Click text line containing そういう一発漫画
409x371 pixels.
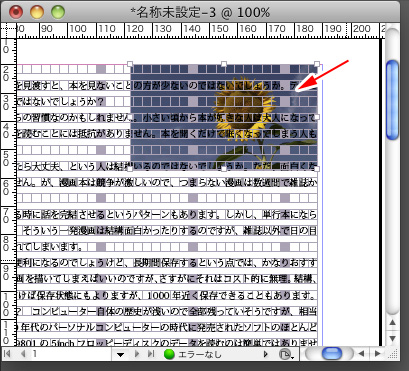(167, 231)
